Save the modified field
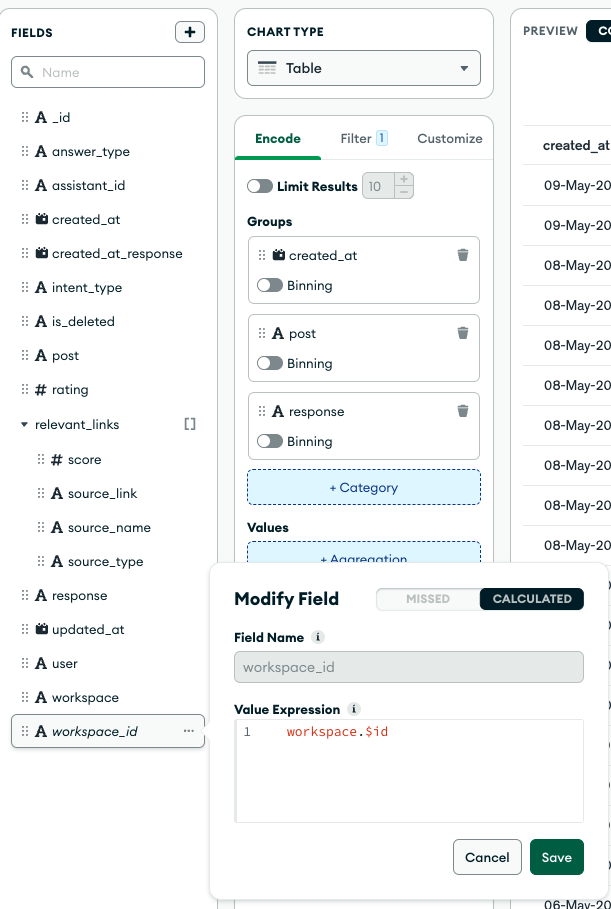This screenshot has width=611, height=909. (556, 857)
